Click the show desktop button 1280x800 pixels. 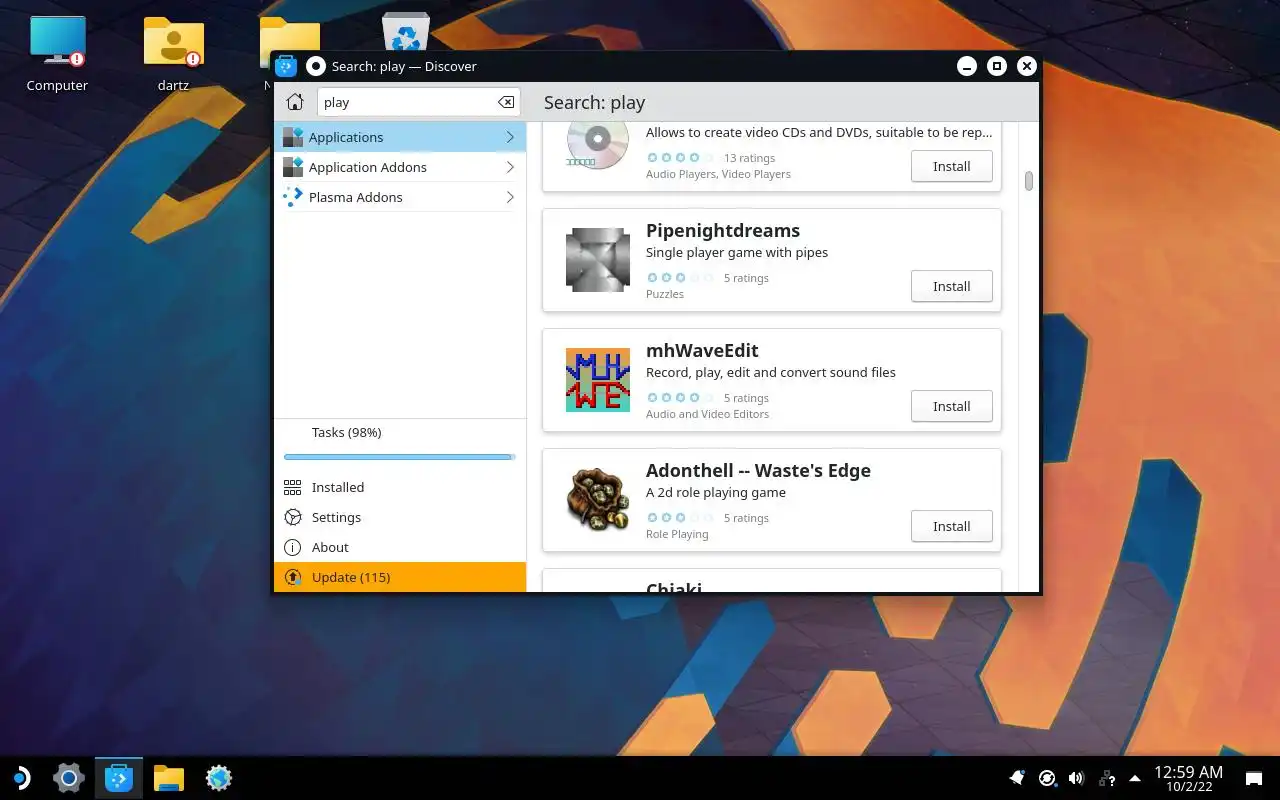coord(1253,778)
